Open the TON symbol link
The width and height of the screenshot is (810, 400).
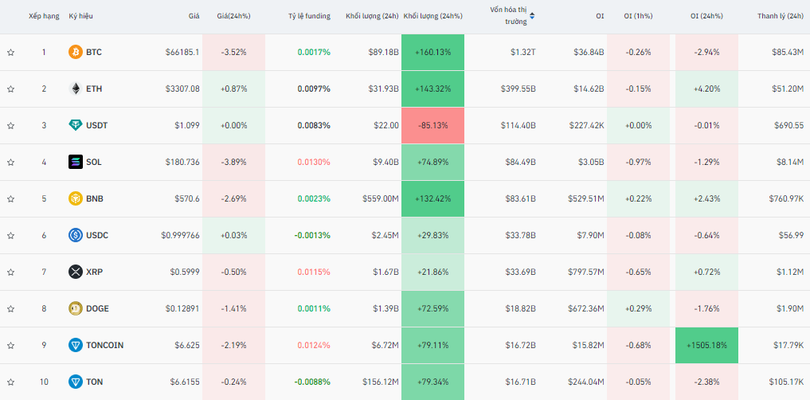94,382
